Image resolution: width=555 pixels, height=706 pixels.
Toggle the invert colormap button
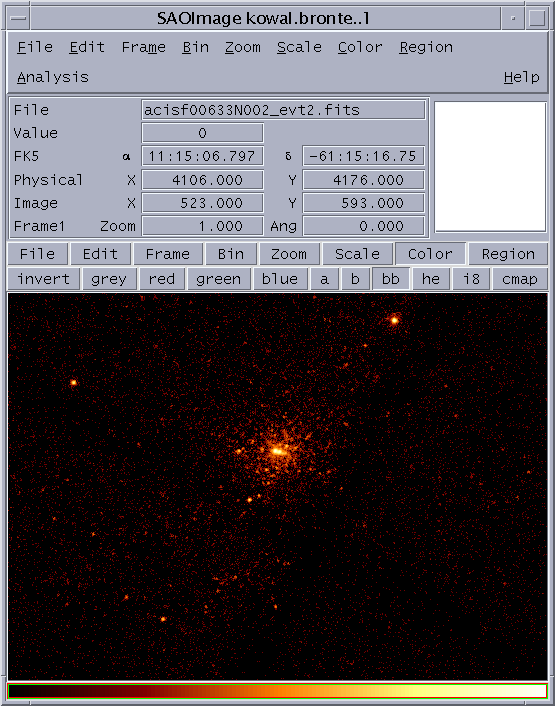pyautogui.click(x=44, y=279)
